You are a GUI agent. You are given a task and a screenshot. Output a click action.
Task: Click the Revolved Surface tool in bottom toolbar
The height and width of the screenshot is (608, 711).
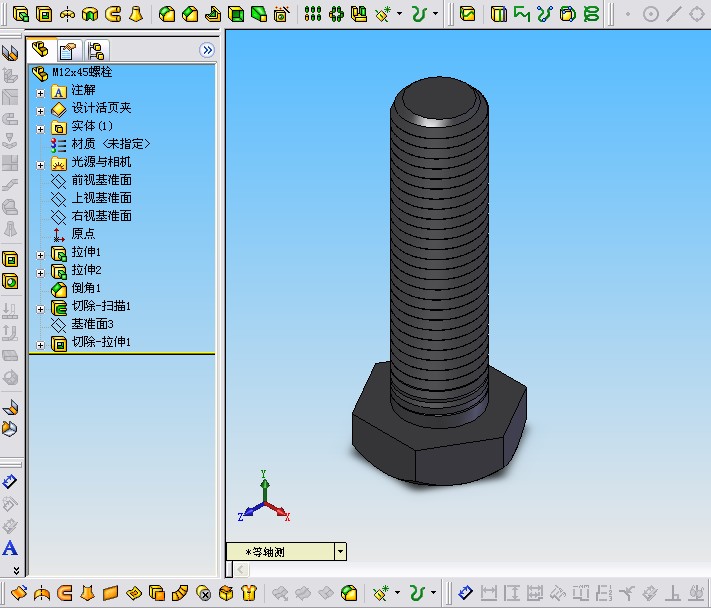(42, 592)
